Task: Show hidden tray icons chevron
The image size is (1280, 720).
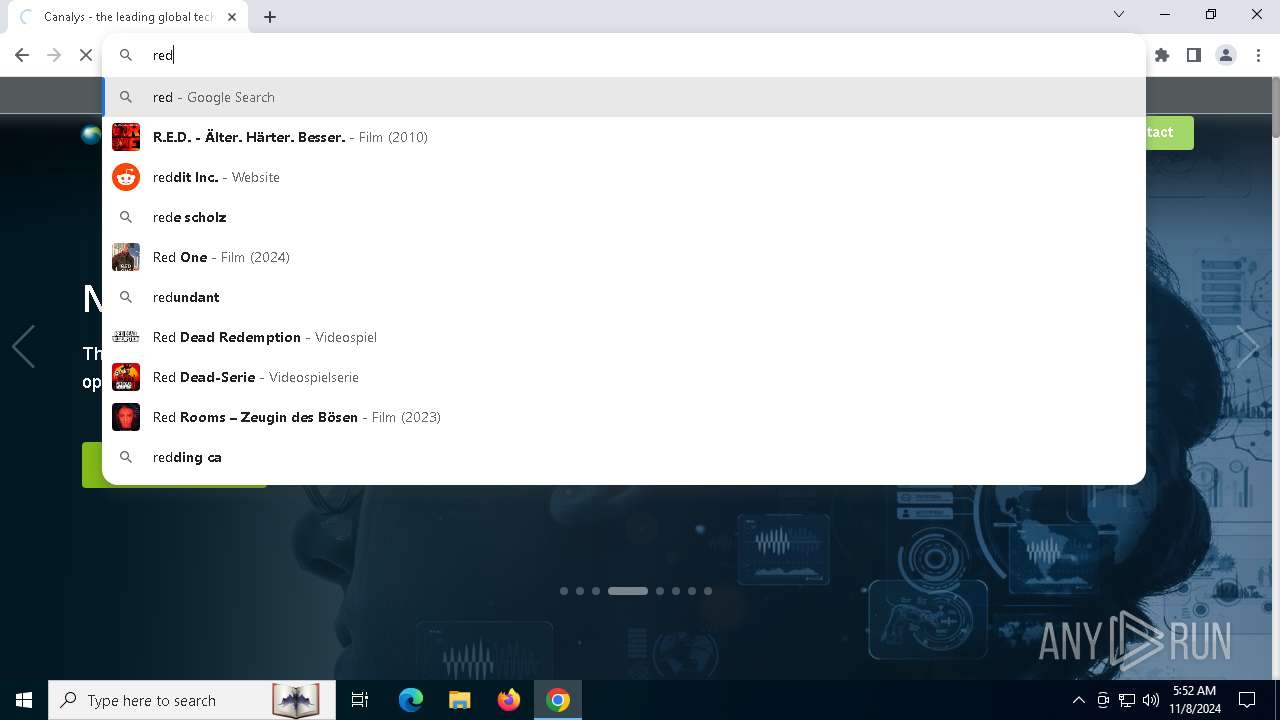Action: point(1078,700)
